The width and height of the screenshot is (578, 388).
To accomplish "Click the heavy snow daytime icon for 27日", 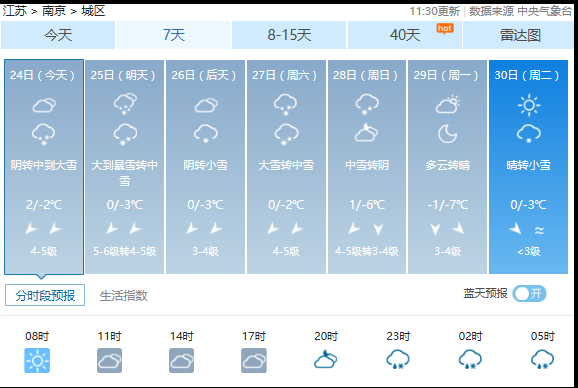I will pos(285,104).
